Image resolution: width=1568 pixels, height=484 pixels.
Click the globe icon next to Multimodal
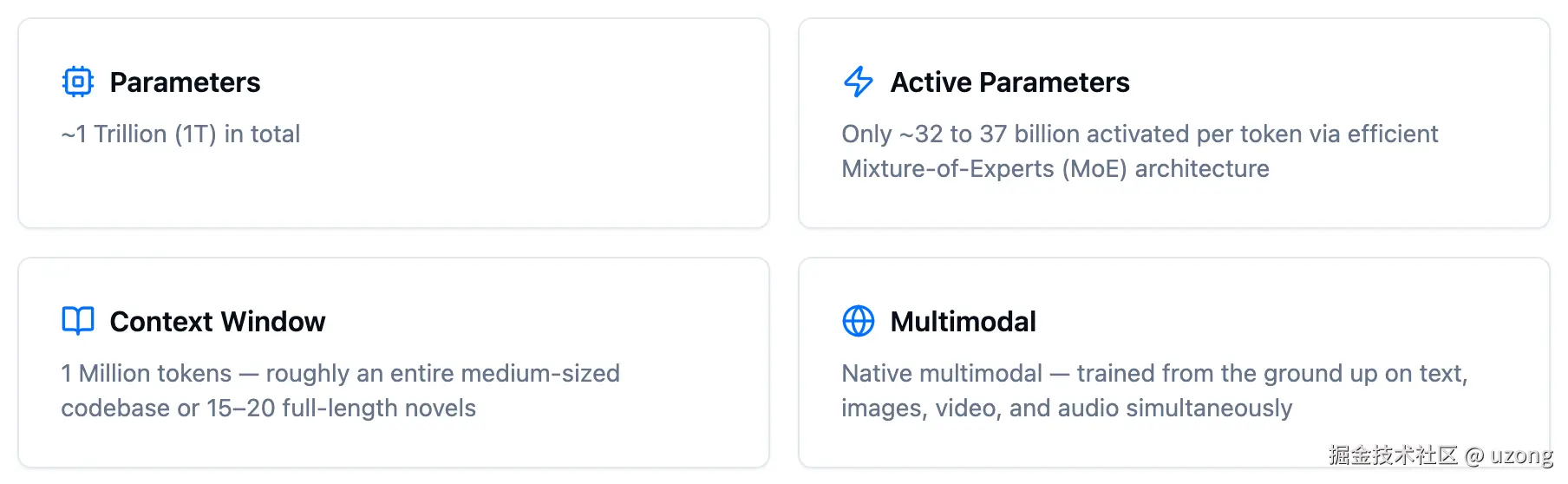point(859,321)
